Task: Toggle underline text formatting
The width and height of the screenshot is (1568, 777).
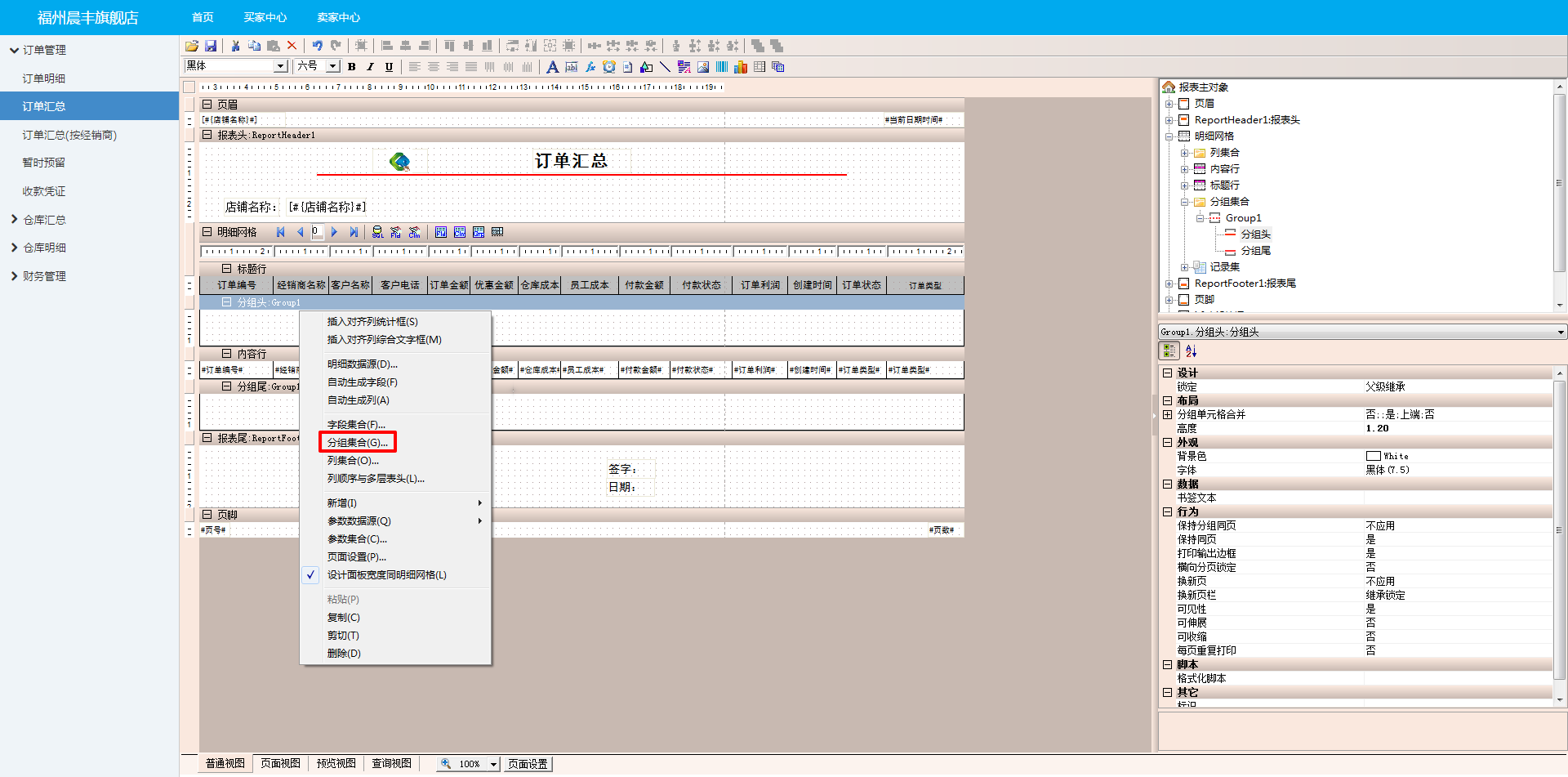Action: point(389,67)
